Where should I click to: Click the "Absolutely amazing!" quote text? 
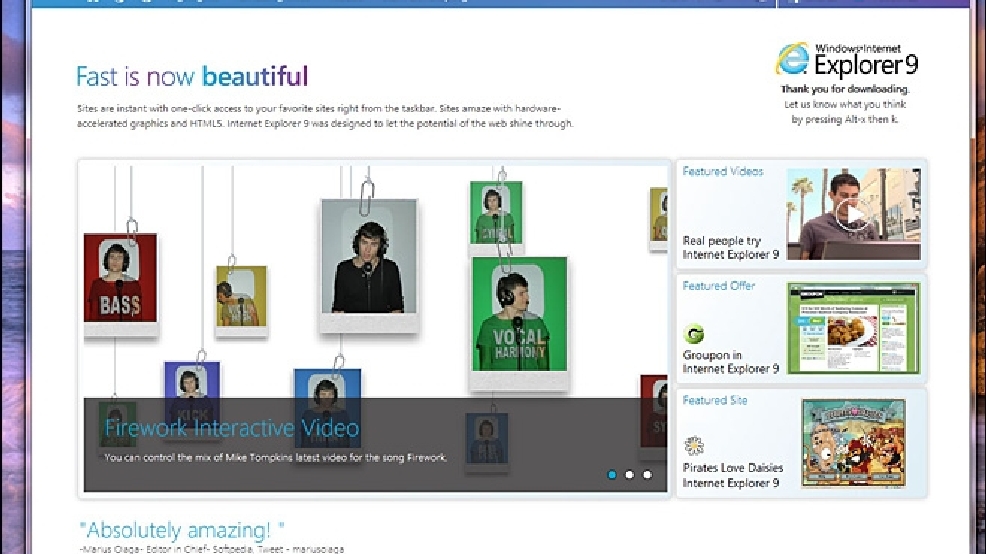[x=182, y=530]
